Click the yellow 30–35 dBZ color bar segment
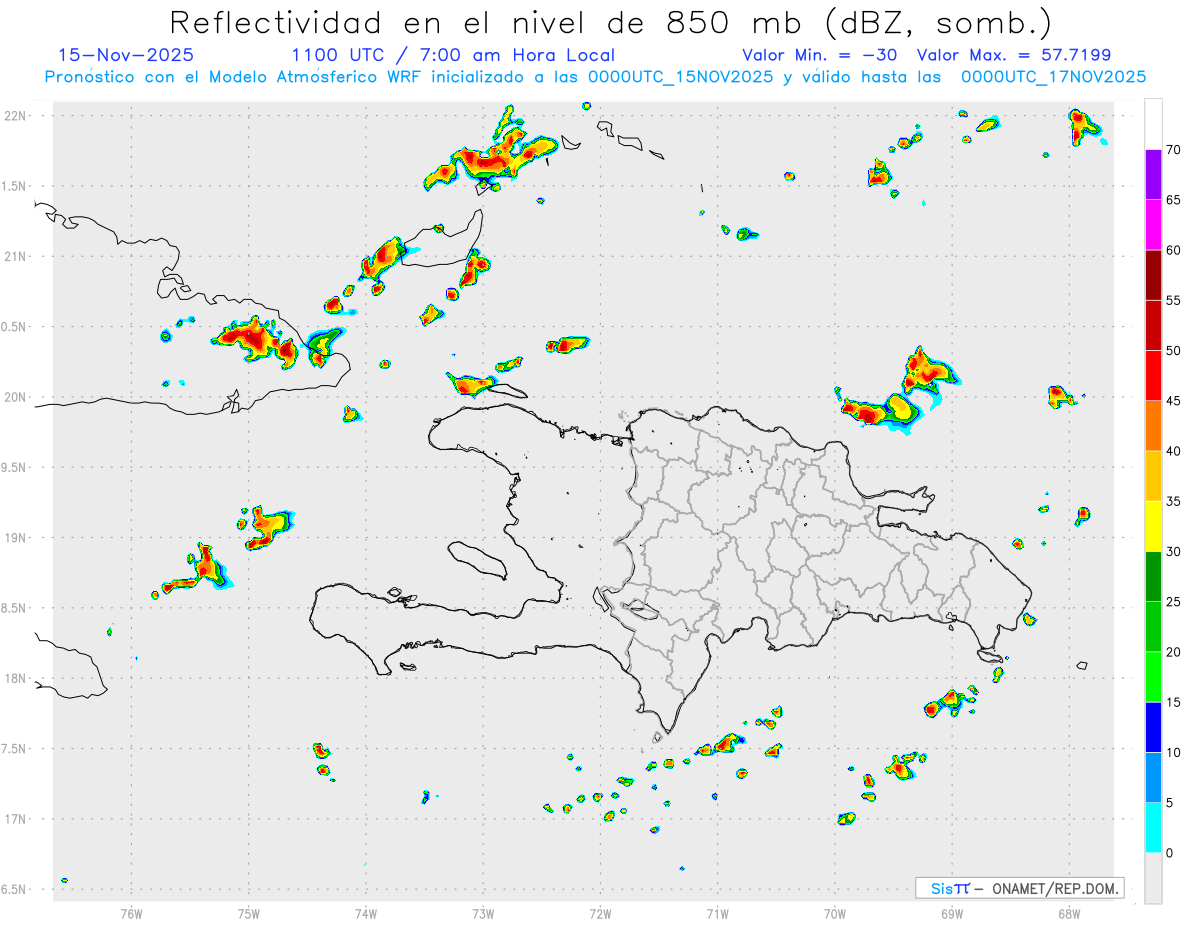Screen dimensions: 1200x927 1153,526
